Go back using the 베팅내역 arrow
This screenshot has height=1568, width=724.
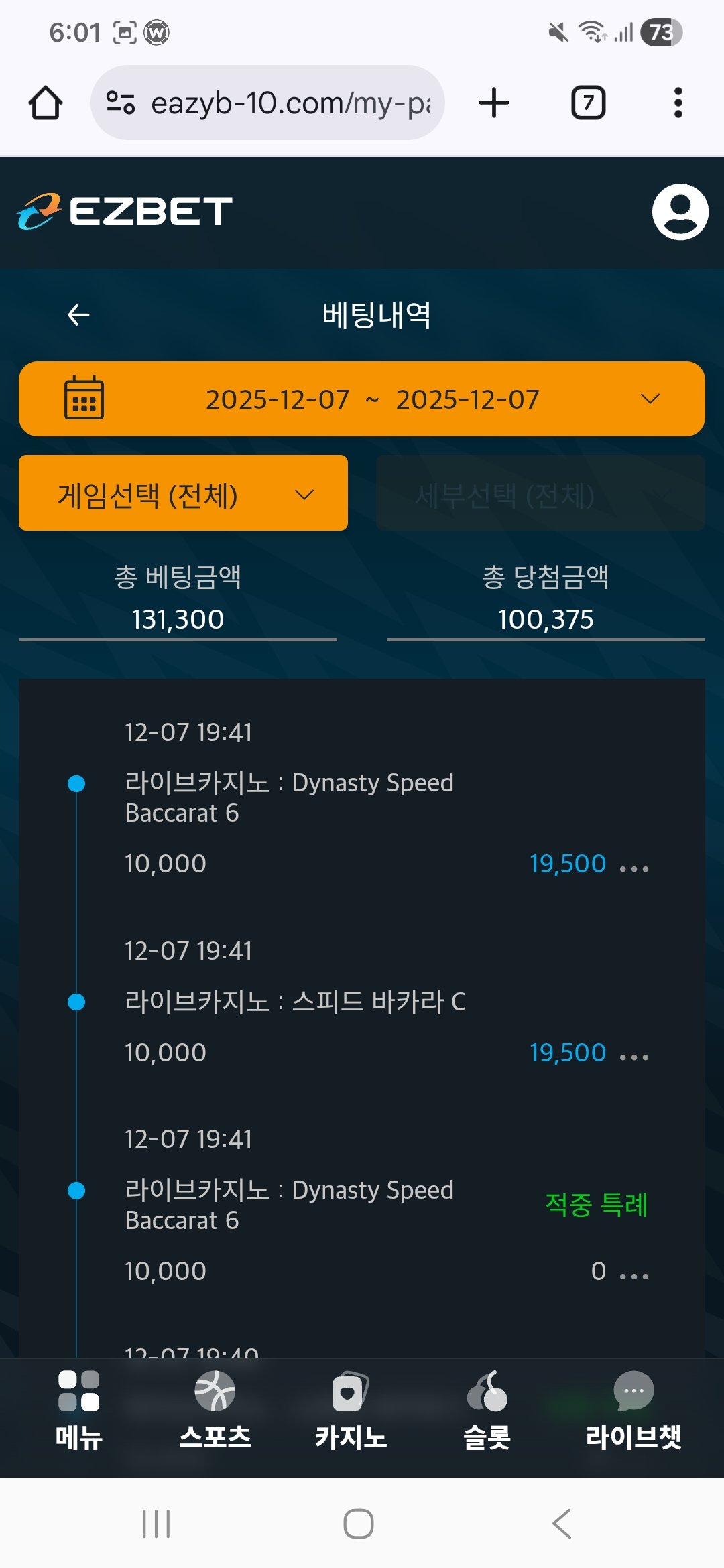(x=78, y=314)
